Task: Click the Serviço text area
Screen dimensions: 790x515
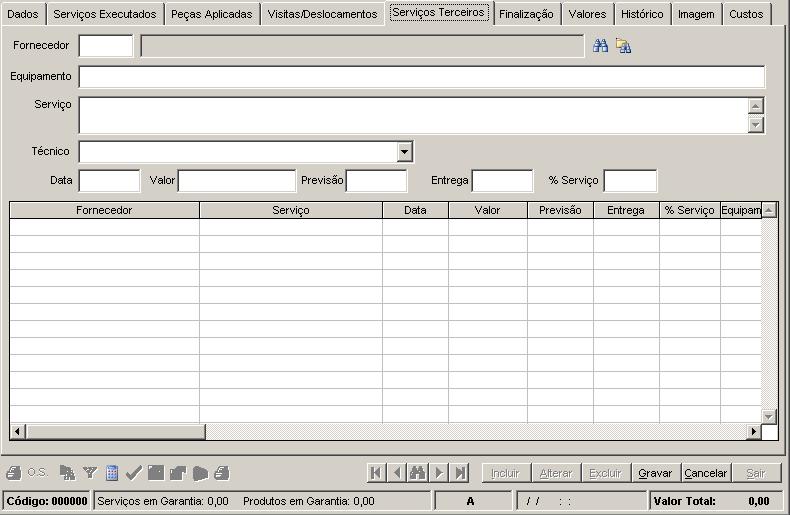Action: click(413, 115)
